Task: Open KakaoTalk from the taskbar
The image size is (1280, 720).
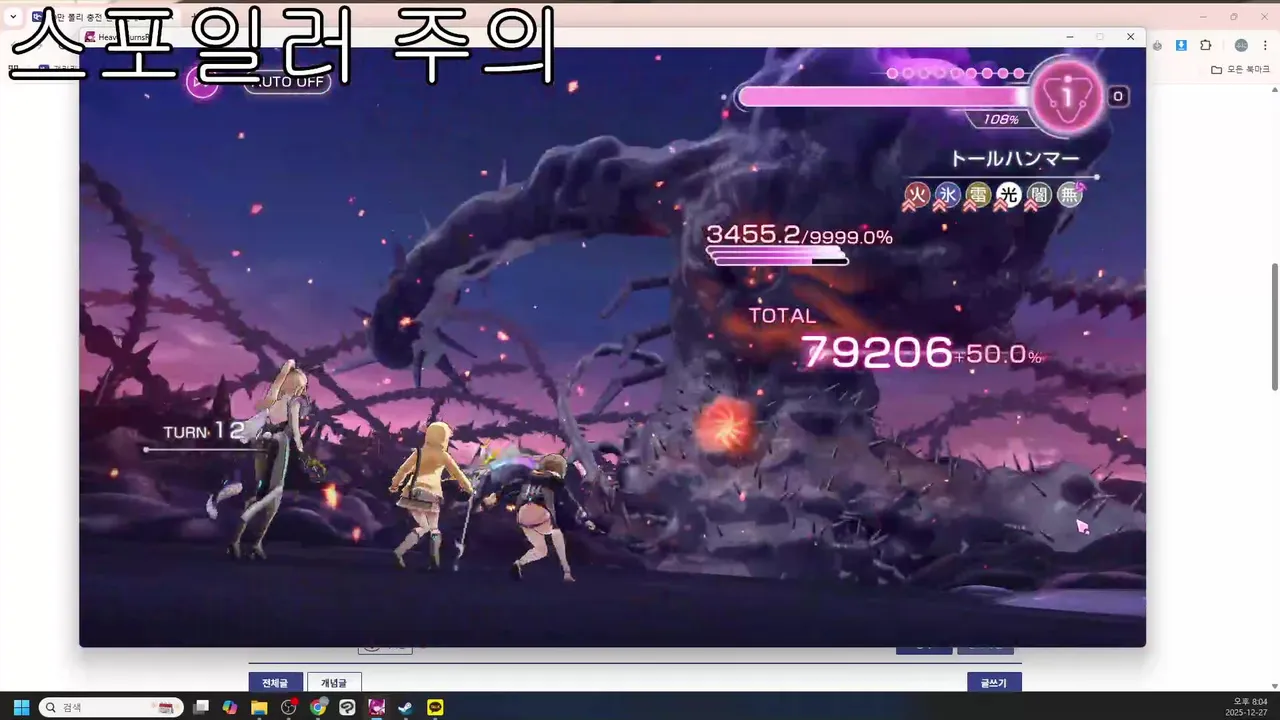Action: click(436, 707)
